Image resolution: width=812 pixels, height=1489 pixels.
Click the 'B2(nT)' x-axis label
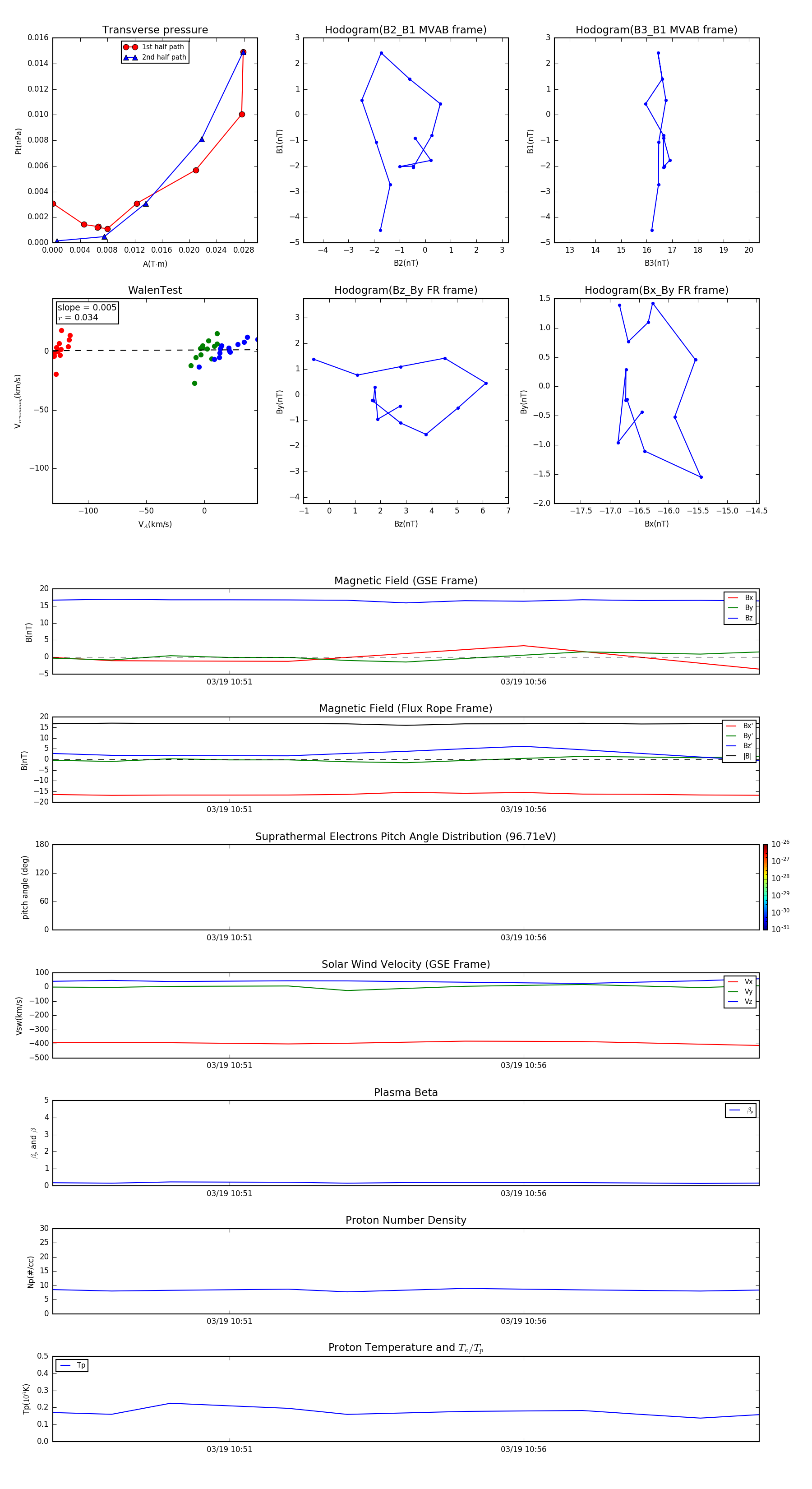coord(406,263)
